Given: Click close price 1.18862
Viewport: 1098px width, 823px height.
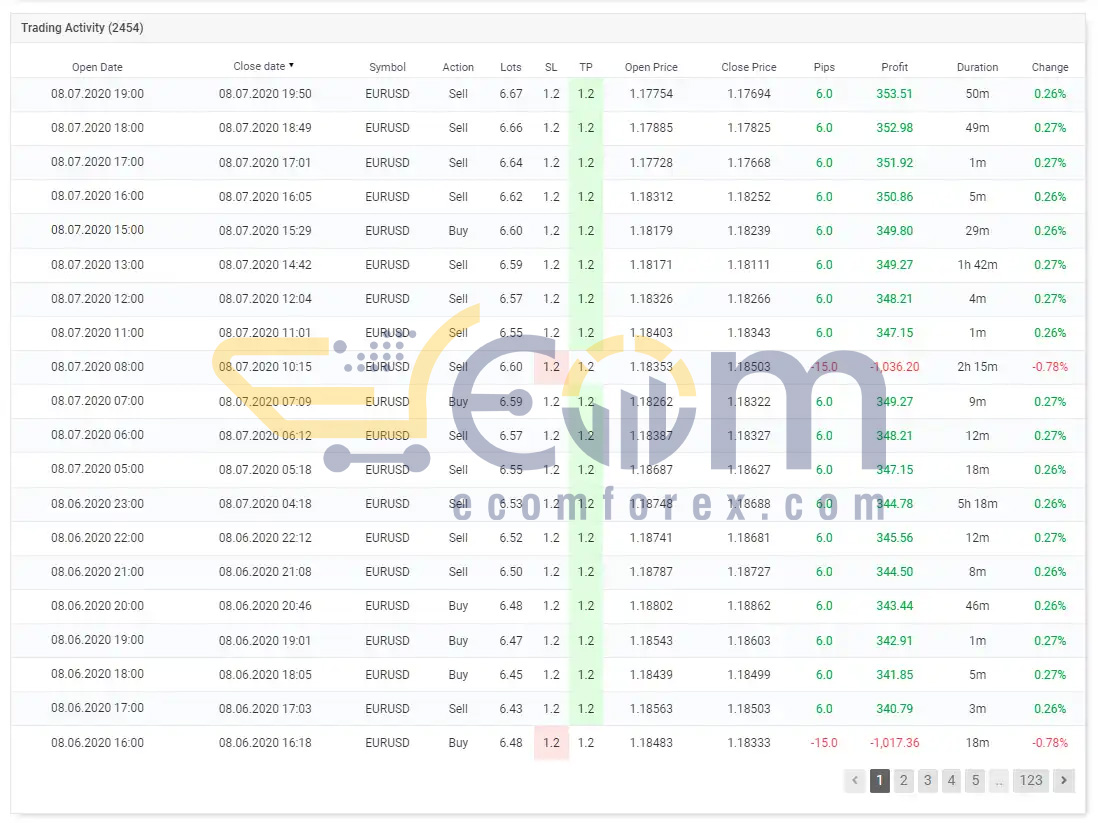Looking at the screenshot, I should pos(749,606).
